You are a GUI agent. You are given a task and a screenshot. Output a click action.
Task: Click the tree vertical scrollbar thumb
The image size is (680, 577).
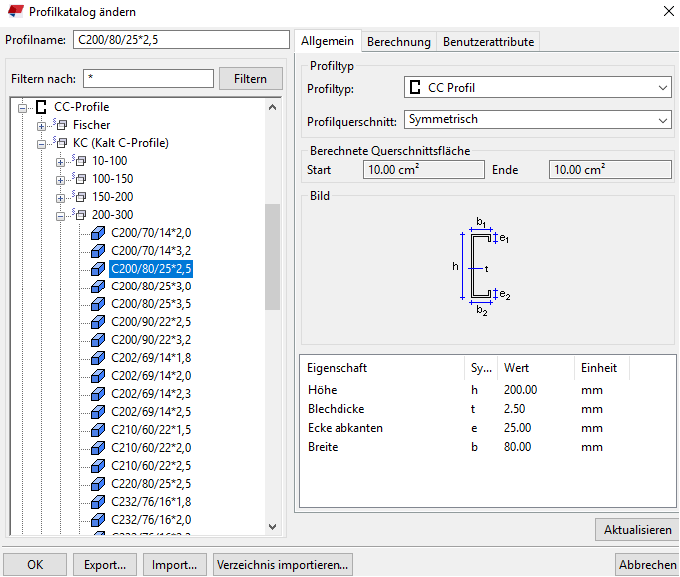pyautogui.click(x=272, y=257)
